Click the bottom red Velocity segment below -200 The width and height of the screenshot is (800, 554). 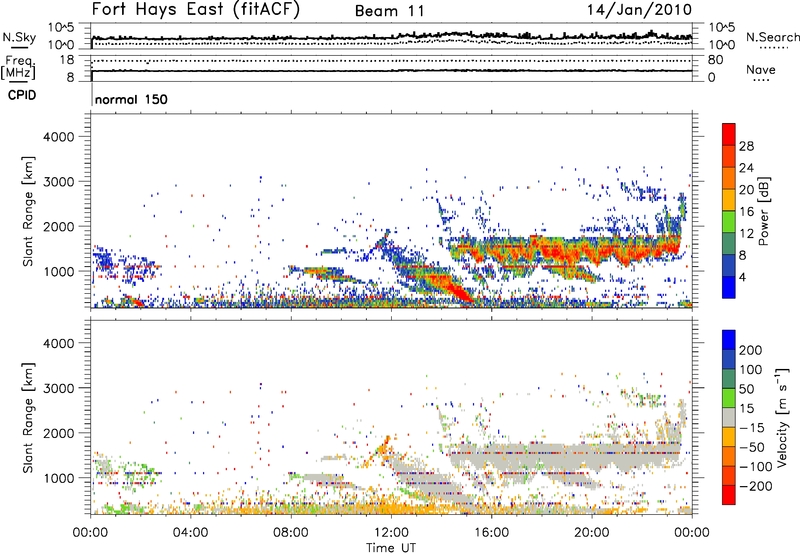pos(729,495)
